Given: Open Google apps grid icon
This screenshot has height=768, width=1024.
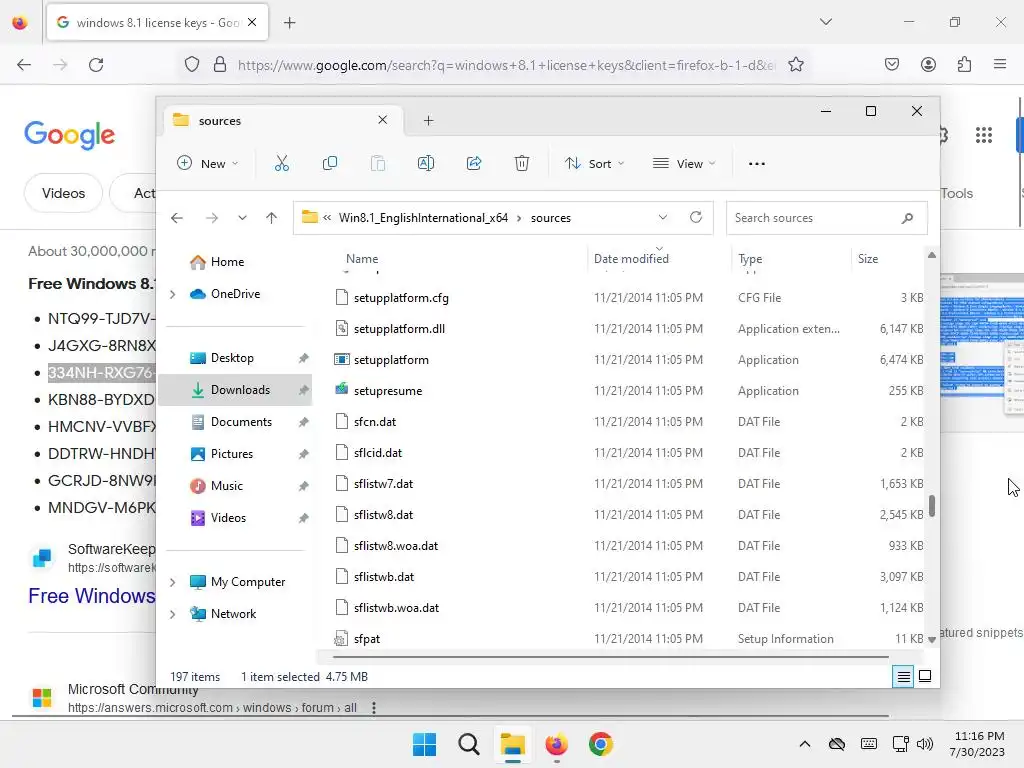Looking at the screenshot, I should pyautogui.click(x=984, y=135).
